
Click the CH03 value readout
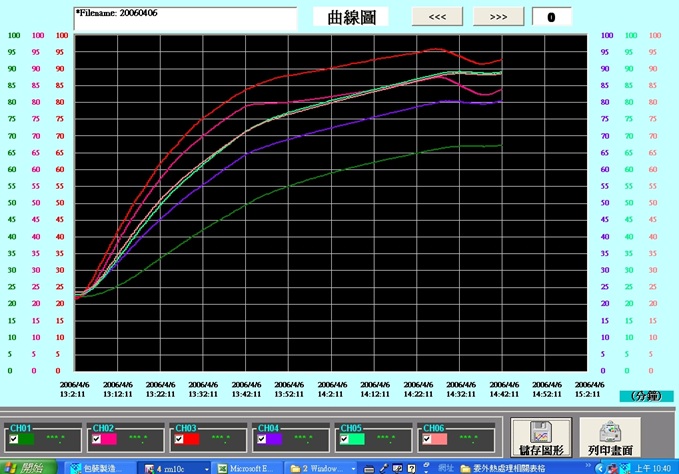221,439
